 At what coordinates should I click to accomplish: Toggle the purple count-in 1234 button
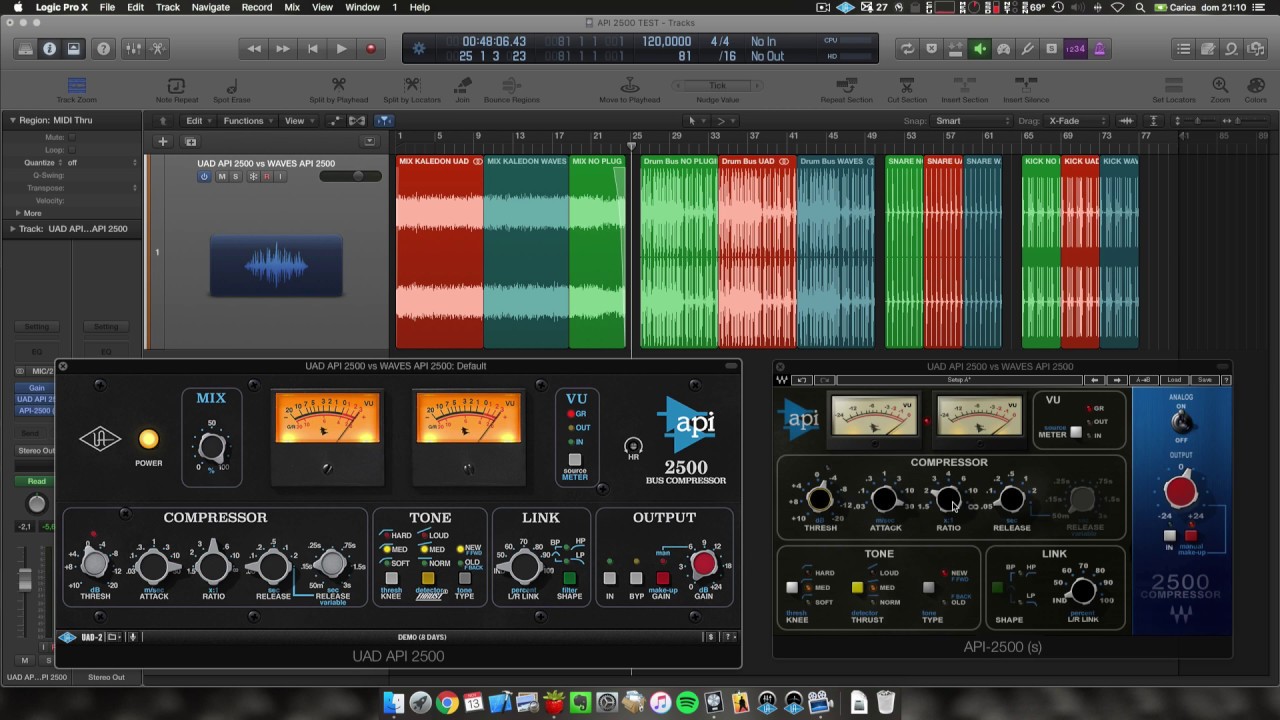pyautogui.click(x=1075, y=48)
